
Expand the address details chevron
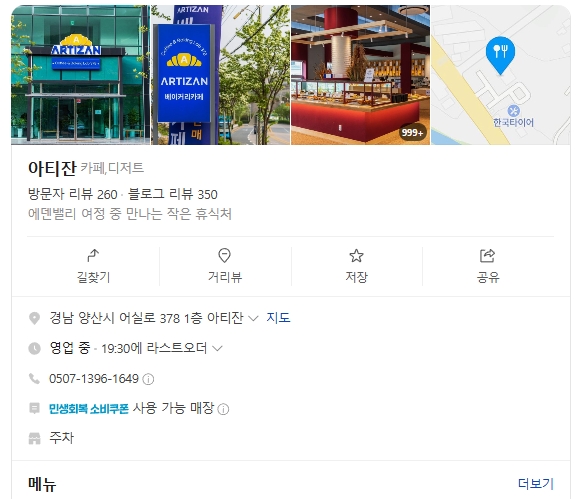(x=254, y=319)
